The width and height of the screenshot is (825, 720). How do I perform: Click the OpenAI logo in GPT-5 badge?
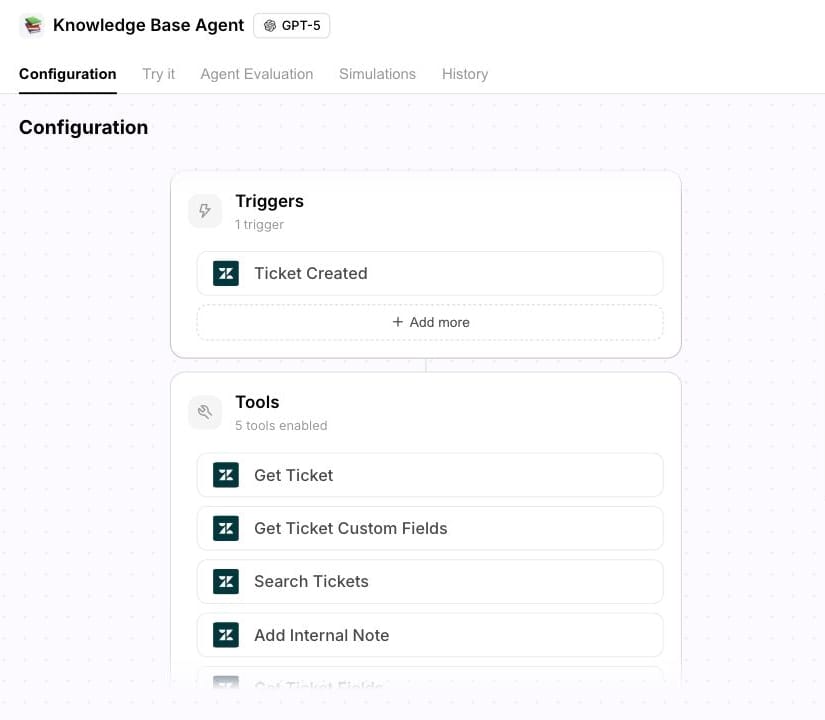pyautogui.click(x=270, y=26)
